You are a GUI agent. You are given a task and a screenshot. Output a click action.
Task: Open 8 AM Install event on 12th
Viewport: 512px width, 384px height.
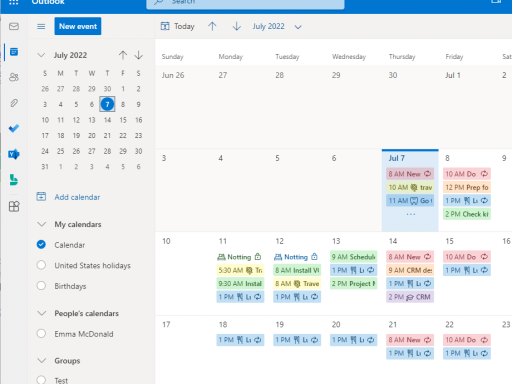pyautogui.click(x=297, y=270)
